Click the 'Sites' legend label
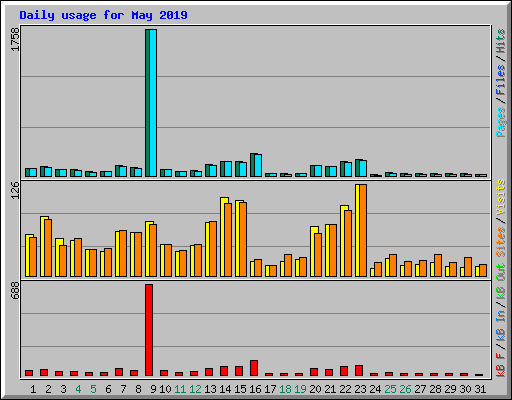 click(x=501, y=242)
